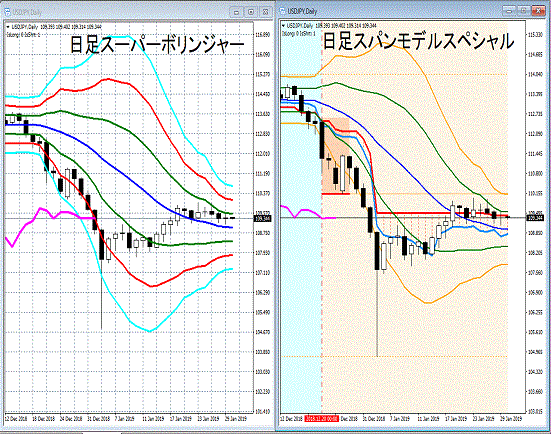551x434 pixels.
Task: Minimize the right USDJPY chart window
Action: [509, 11]
